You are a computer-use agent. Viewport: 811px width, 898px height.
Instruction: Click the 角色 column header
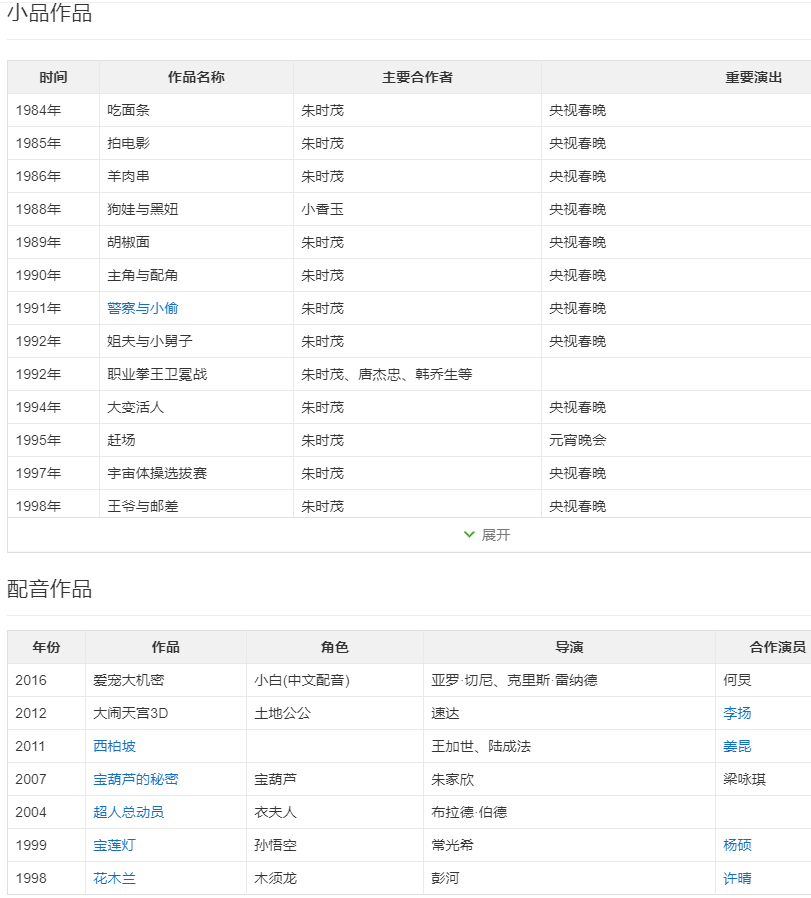coord(335,647)
